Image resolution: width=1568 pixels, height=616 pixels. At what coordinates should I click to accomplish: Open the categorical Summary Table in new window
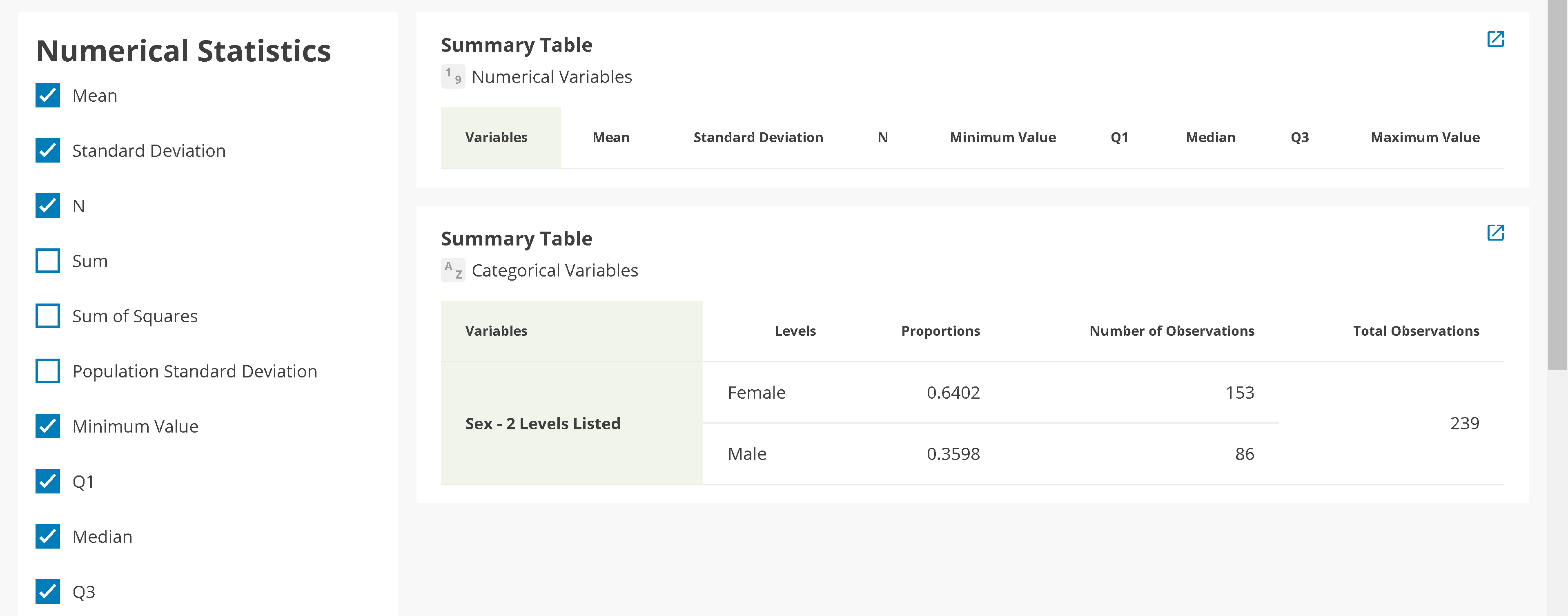(x=1496, y=233)
